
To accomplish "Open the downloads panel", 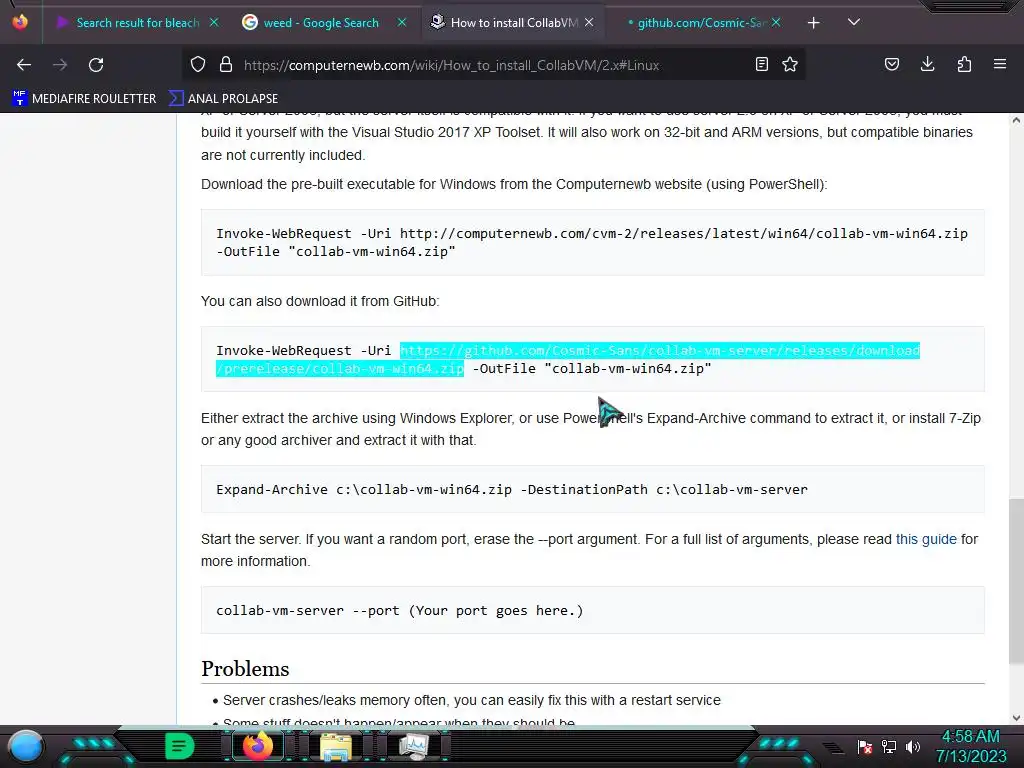I will [x=927, y=64].
